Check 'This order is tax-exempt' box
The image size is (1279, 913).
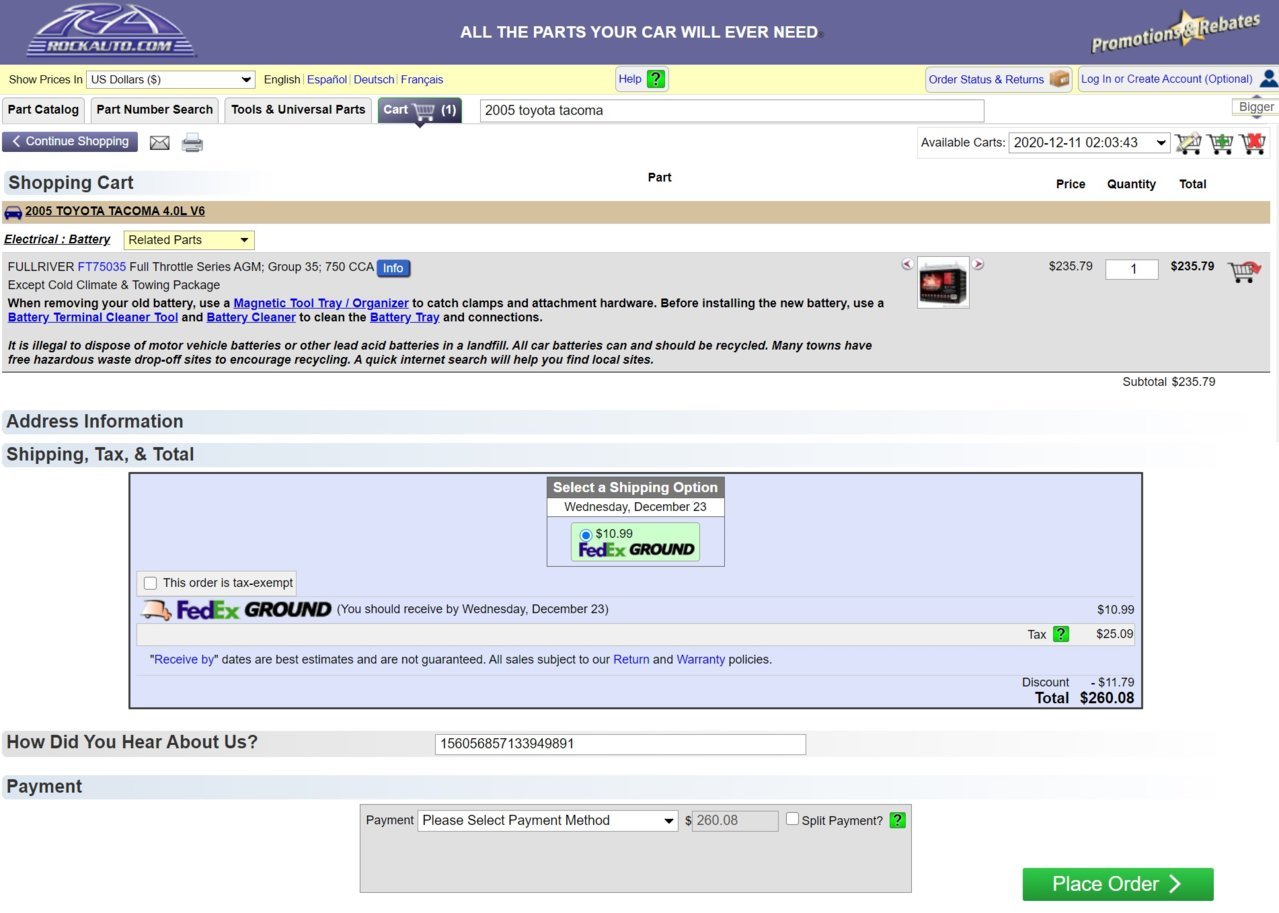pyautogui.click(x=150, y=583)
